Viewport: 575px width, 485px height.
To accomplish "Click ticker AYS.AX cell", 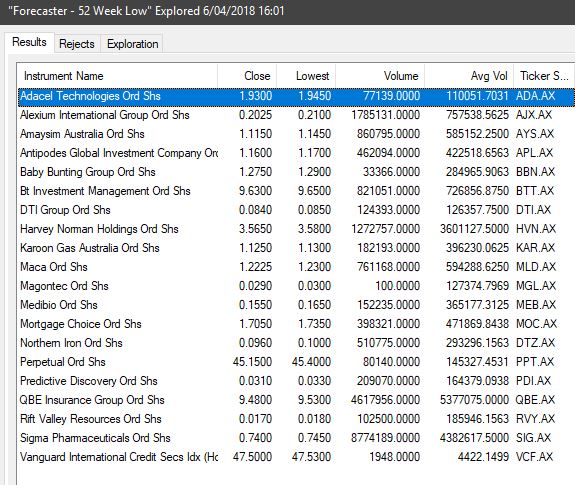I will (x=535, y=134).
